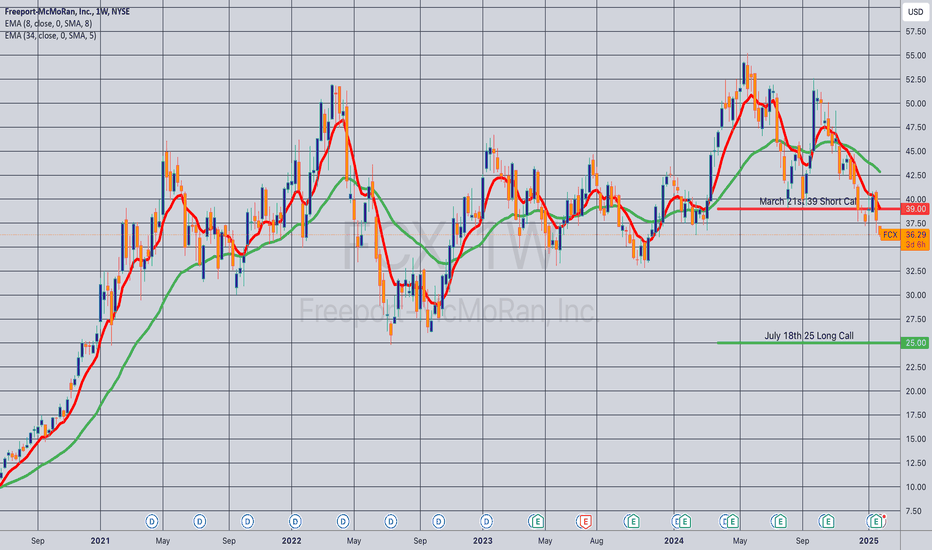Click the dividend marker just before May 2021
This screenshot has height=550, width=932.
tap(152, 521)
